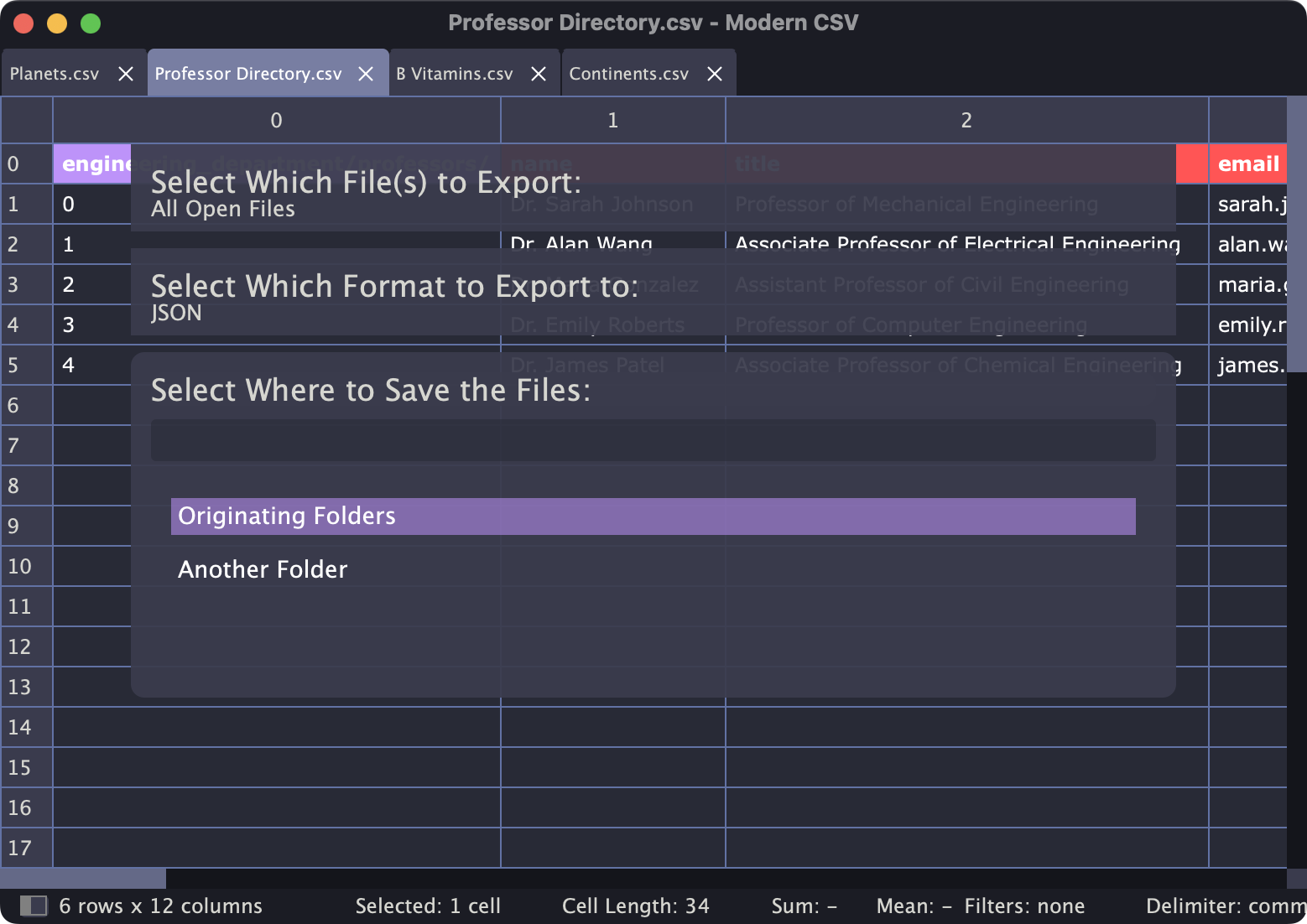Choose Another Folder as save destination
This screenshot has width=1307, height=924.
click(262, 569)
